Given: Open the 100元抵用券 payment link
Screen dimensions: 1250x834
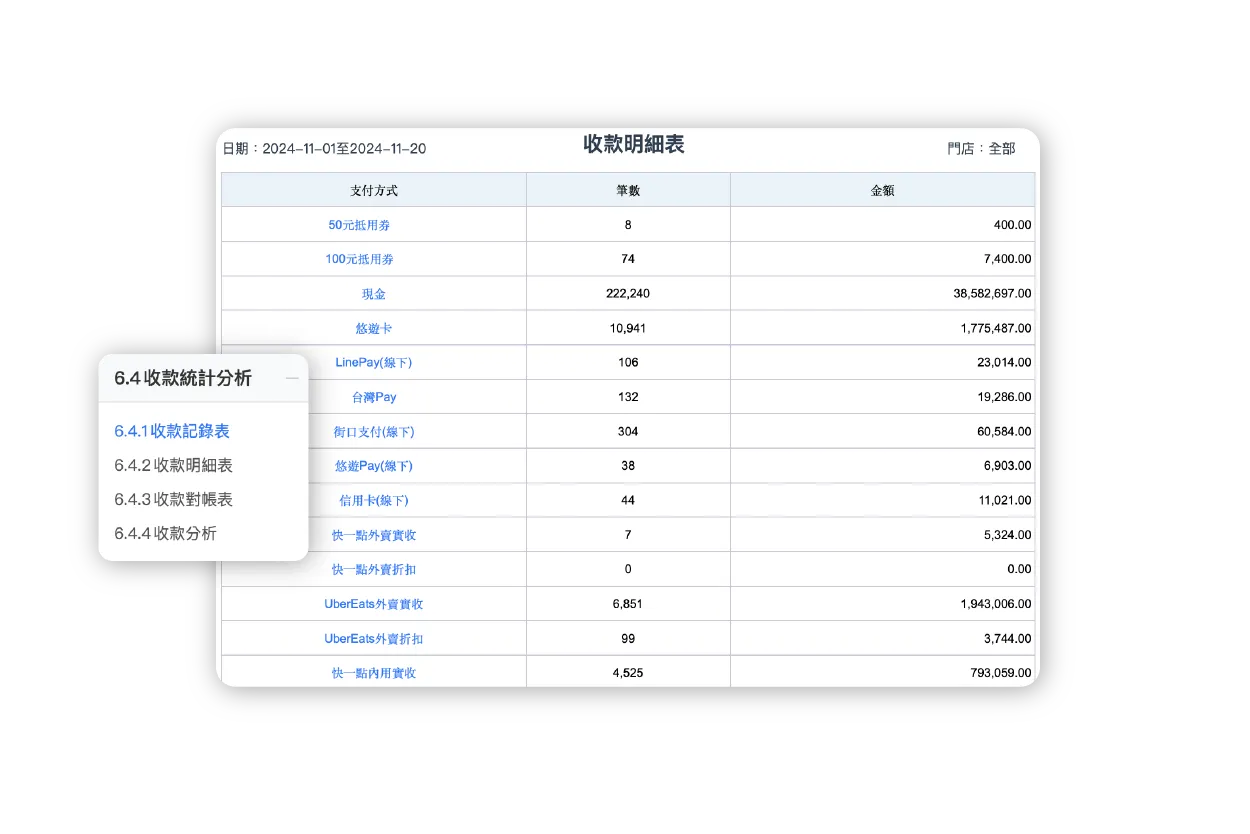Looking at the screenshot, I should click(359, 259).
